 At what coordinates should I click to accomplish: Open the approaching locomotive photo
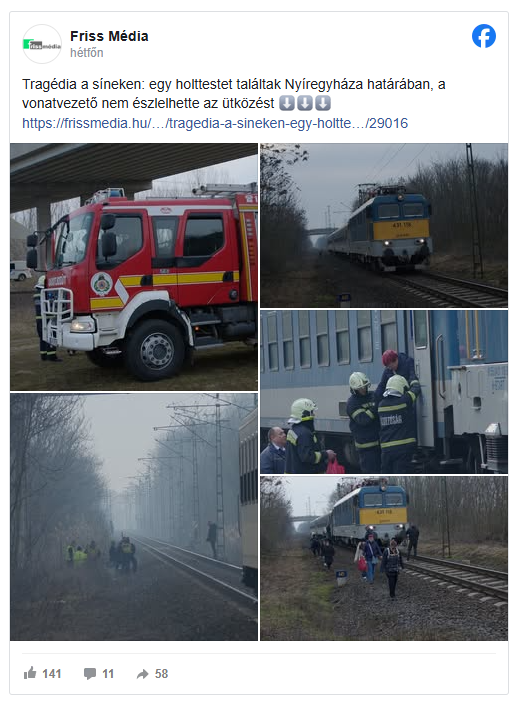pos(384,225)
